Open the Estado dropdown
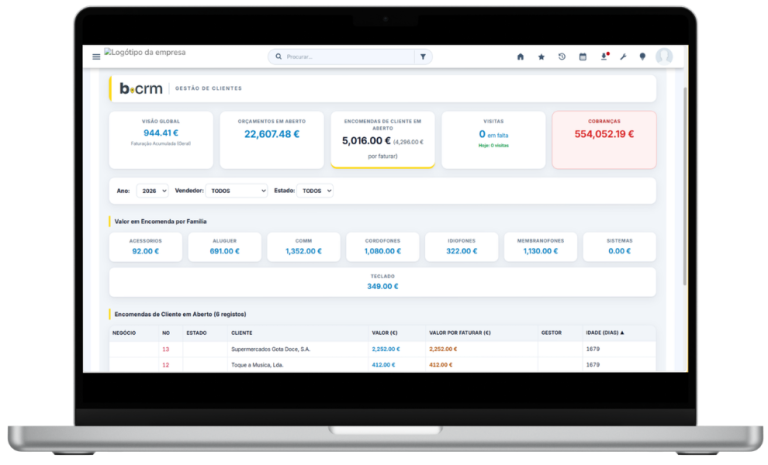This screenshot has width=768, height=465. point(315,191)
